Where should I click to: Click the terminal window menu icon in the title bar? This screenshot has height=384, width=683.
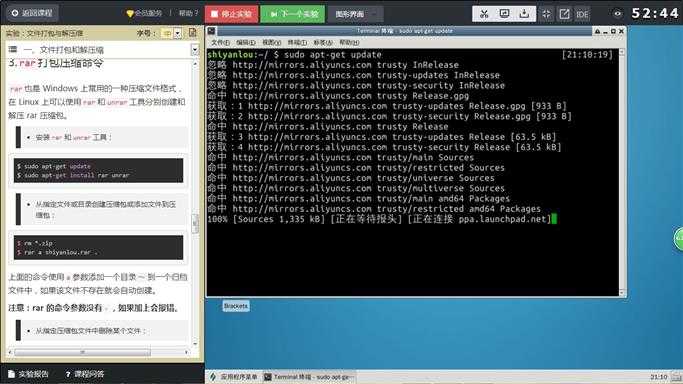point(211,31)
